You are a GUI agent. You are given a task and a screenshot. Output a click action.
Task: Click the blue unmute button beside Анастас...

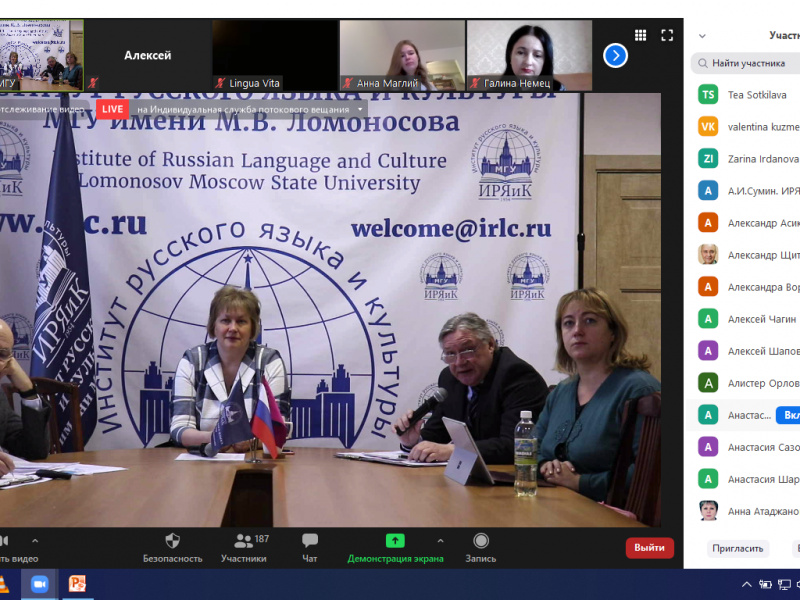(788, 415)
